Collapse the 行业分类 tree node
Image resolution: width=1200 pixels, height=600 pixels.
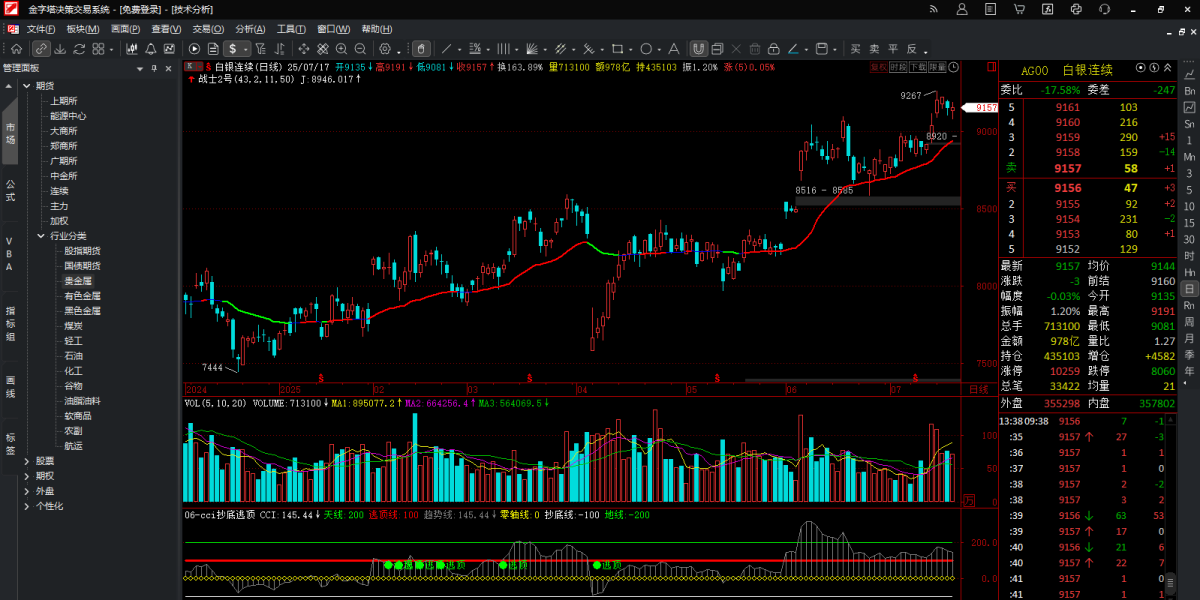pyautogui.click(x=41, y=236)
